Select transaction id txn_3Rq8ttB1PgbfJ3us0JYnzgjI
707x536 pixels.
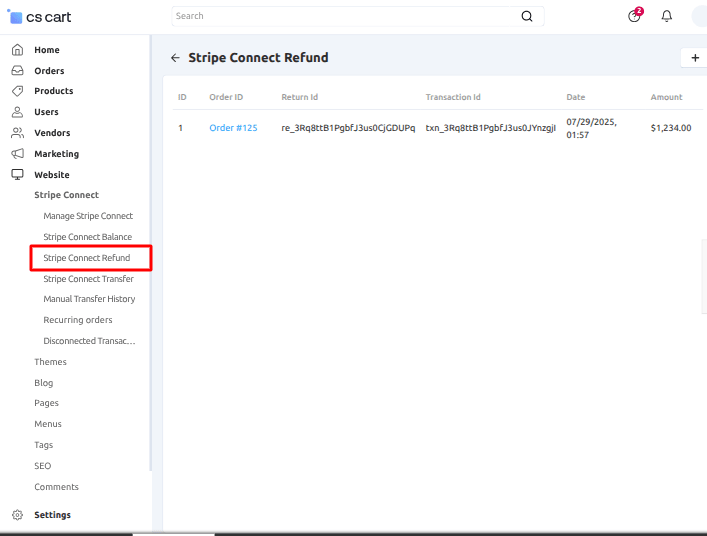coord(491,128)
